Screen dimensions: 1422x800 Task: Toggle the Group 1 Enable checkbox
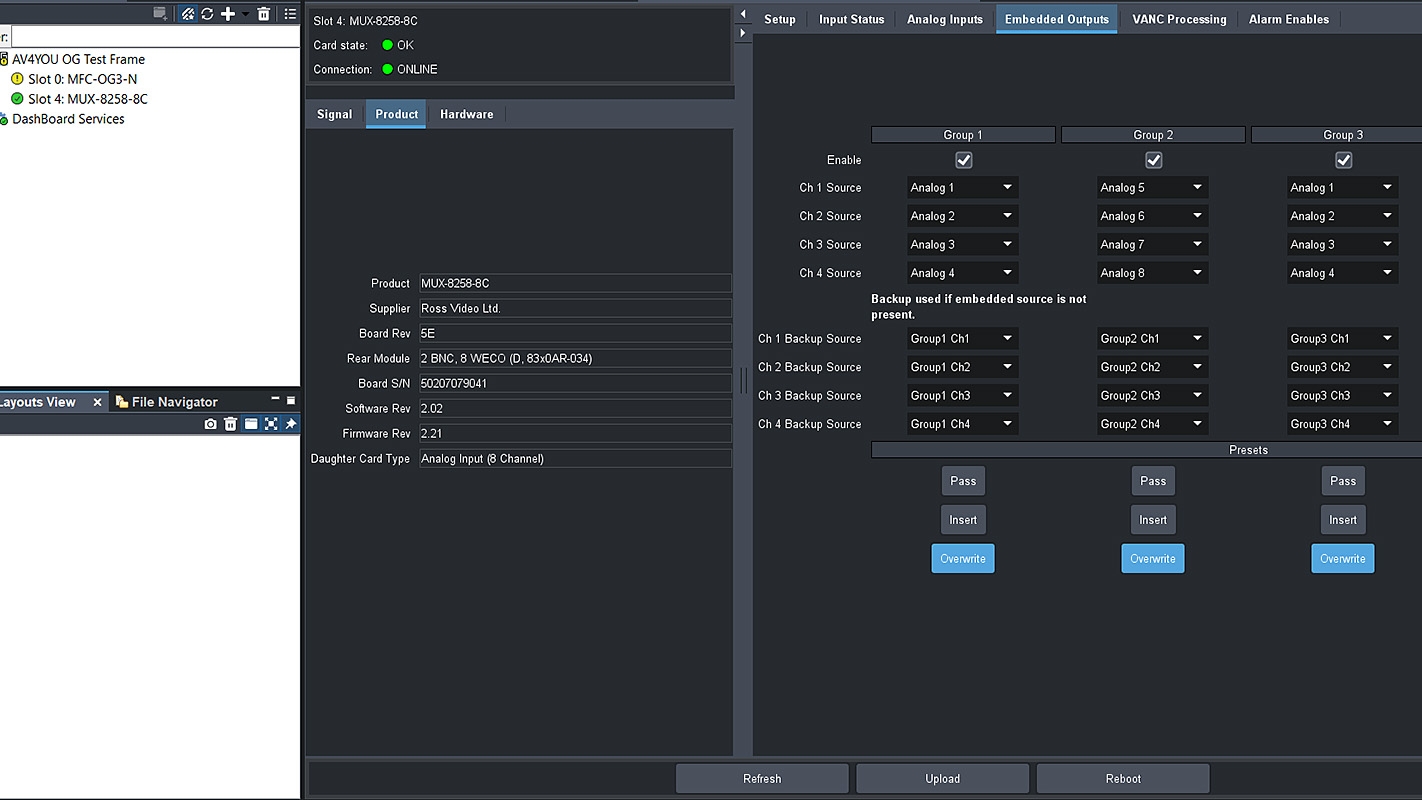(964, 160)
